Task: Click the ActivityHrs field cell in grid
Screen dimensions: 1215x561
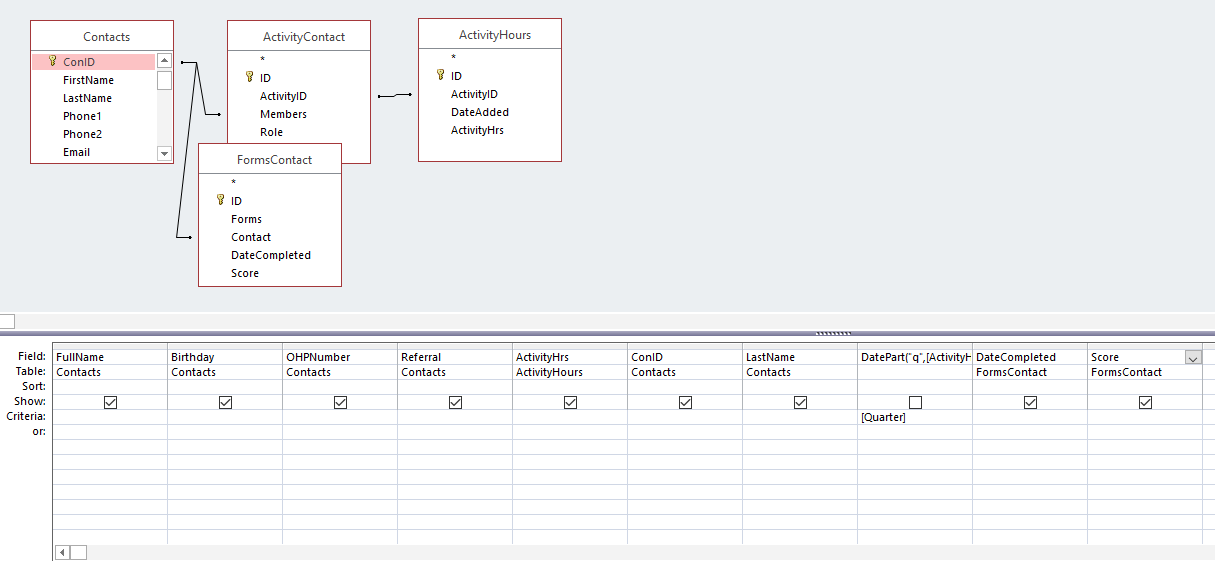Action: [x=570, y=357]
